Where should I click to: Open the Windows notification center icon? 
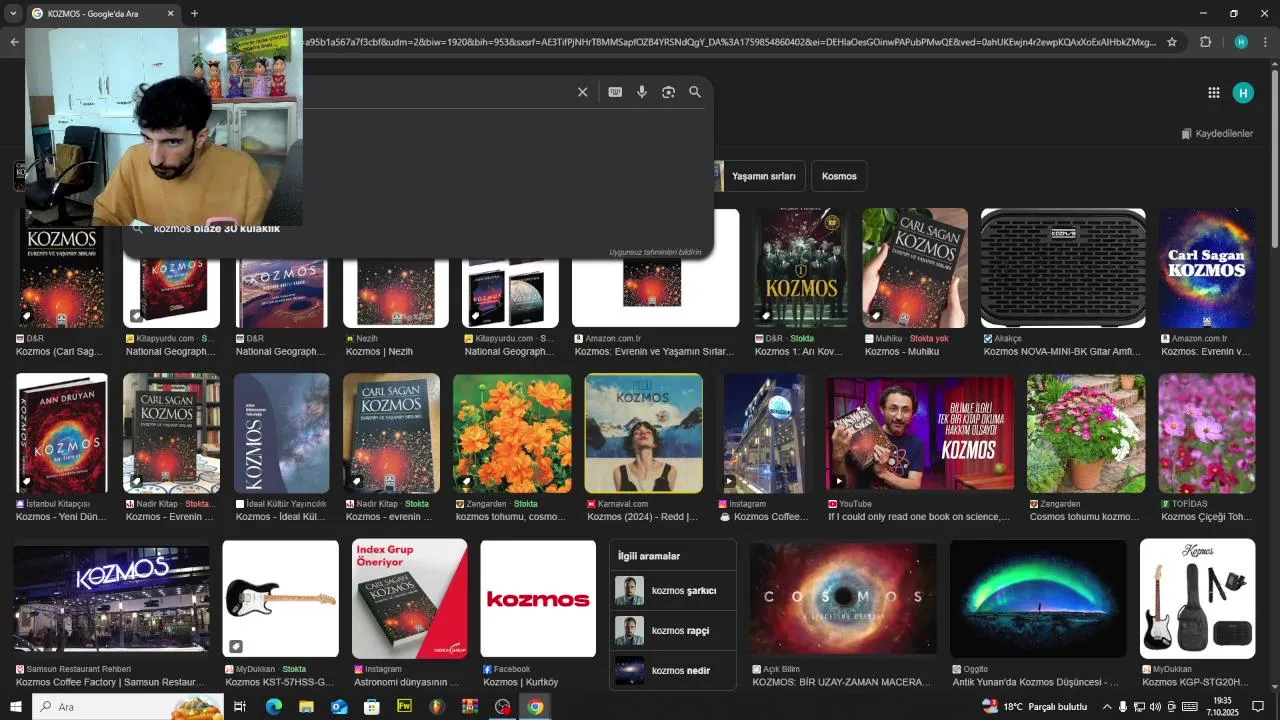pyautogui.click(x=1258, y=706)
